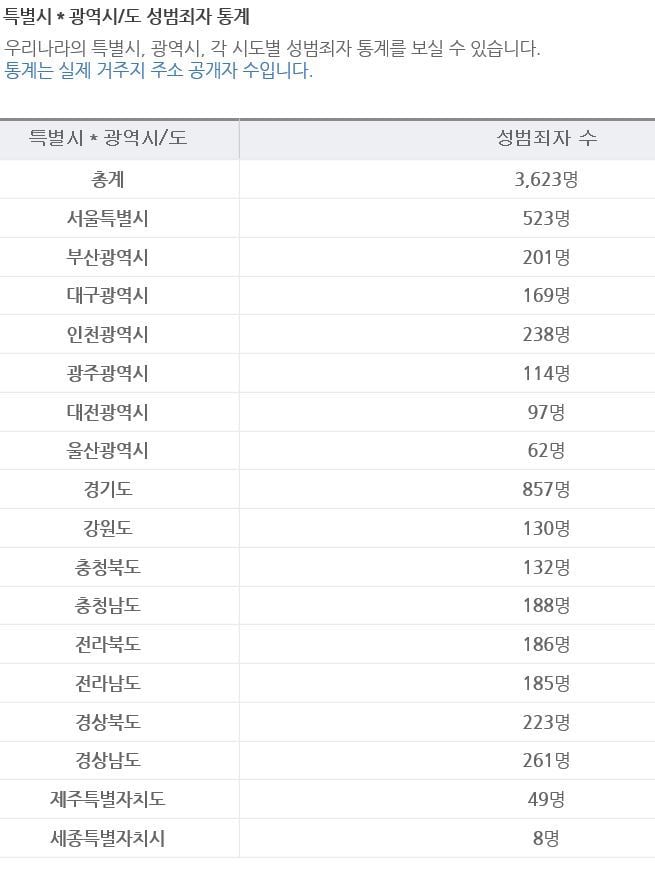Select the 부산광역시 region cell
This screenshot has width=655, height=870.
[108, 257]
